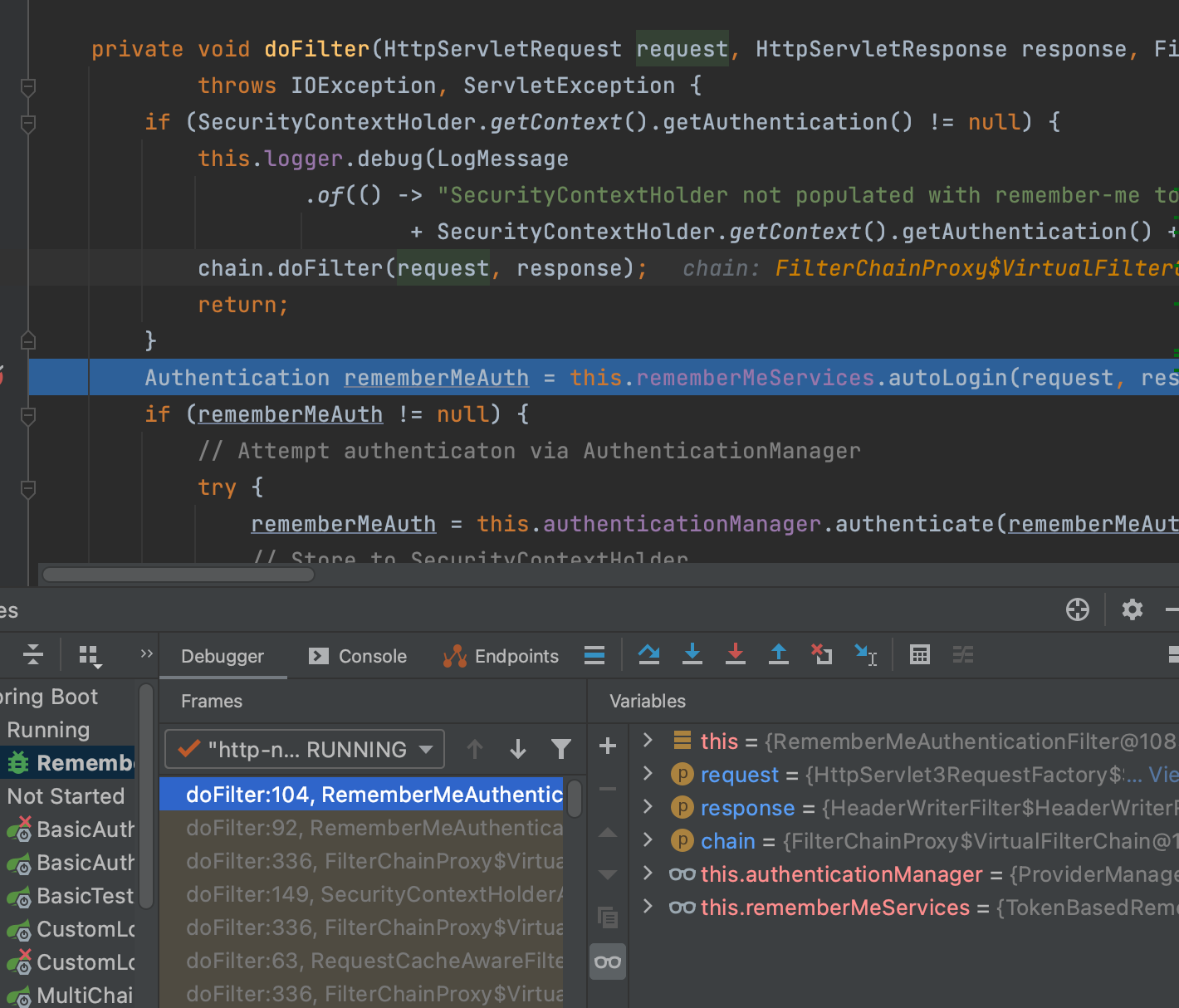Click the Collapse All icon in services toolbar
The height and width of the screenshot is (1008, 1179).
coord(33,654)
